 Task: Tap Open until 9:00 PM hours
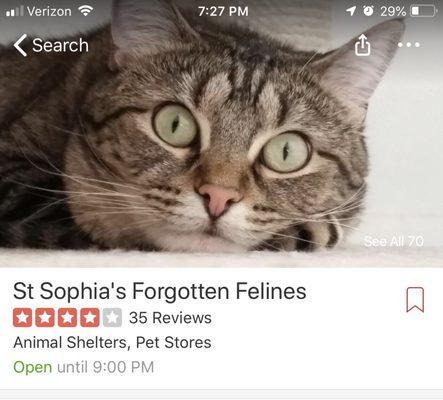point(84,367)
